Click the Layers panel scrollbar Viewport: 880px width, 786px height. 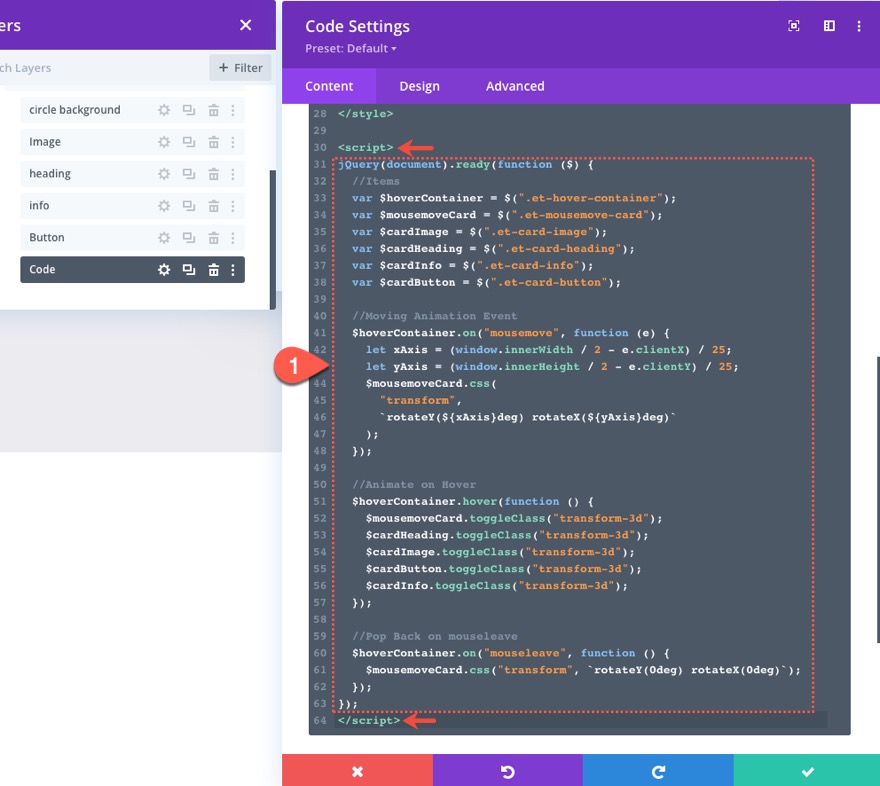click(x=273, y=240)
